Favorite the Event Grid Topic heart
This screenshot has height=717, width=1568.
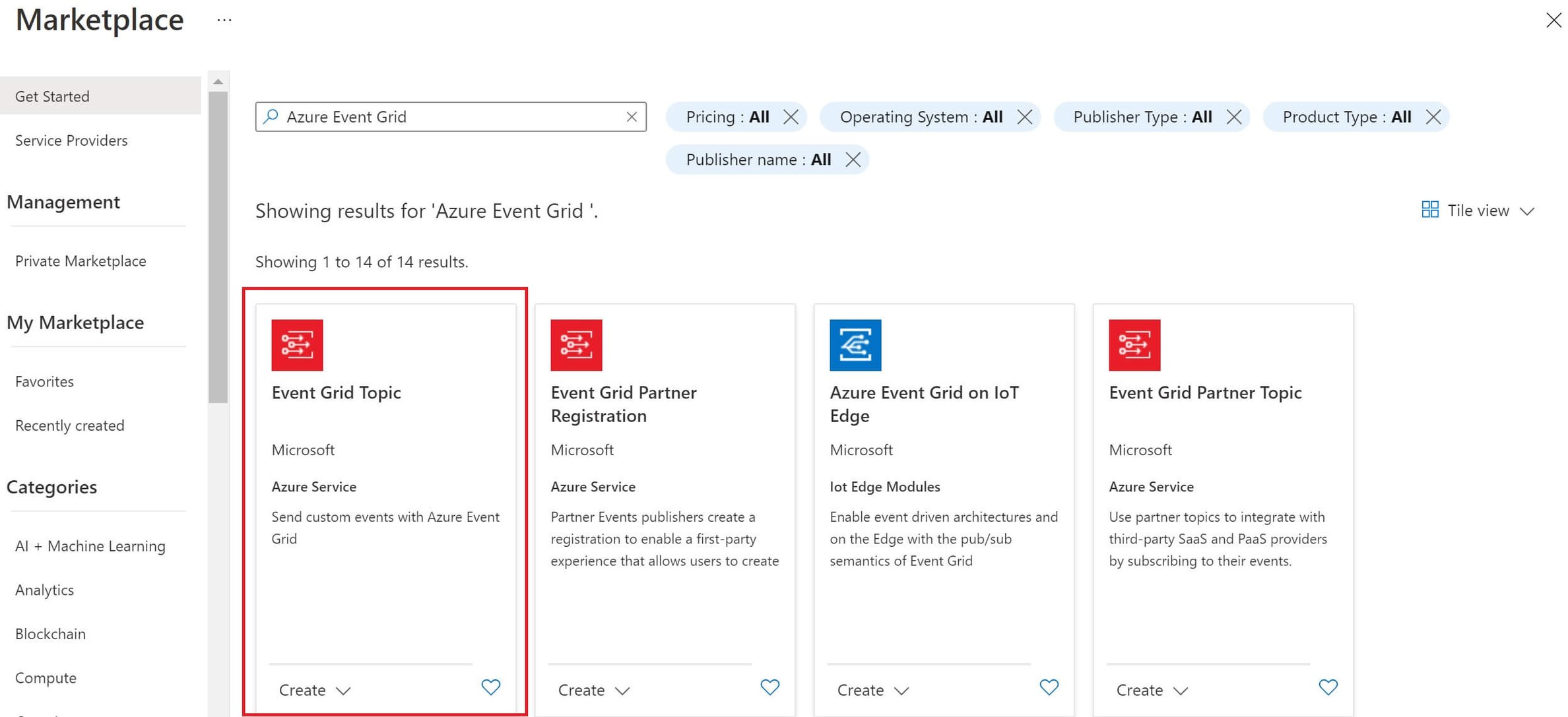tap(490, 687)
